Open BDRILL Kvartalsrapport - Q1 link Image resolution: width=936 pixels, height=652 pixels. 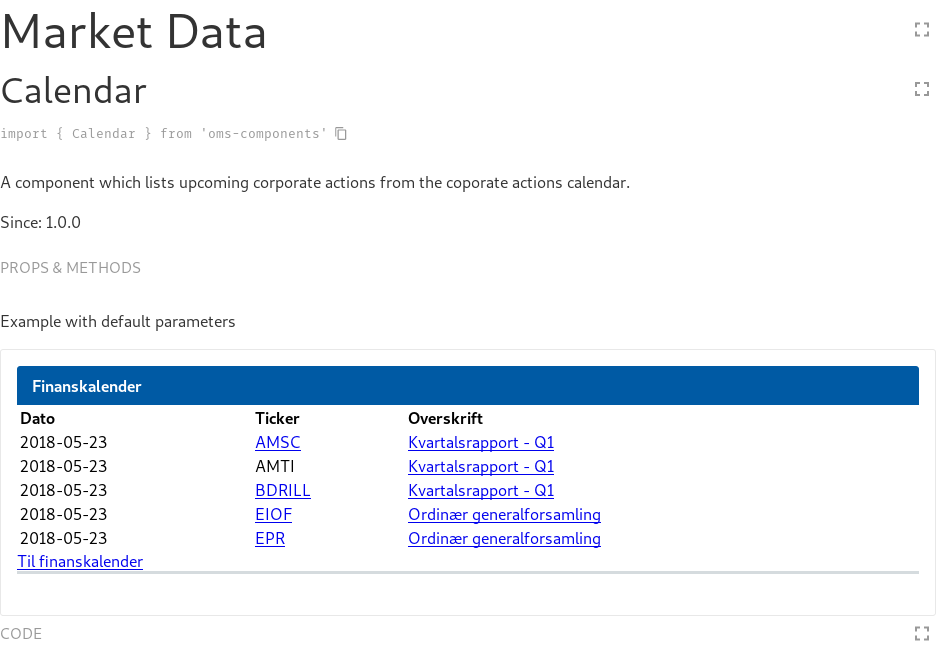pos(481,490)
